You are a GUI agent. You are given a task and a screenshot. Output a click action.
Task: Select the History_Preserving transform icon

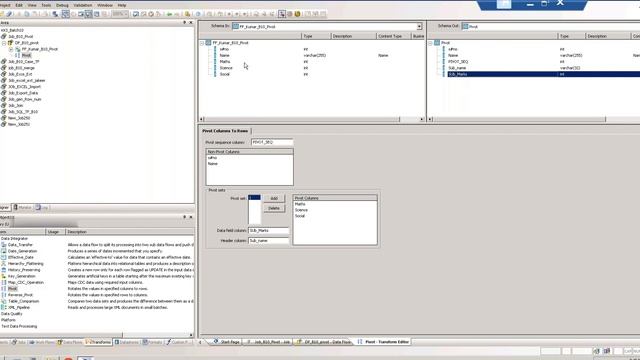pyautogui.click(x=4, y=270)
